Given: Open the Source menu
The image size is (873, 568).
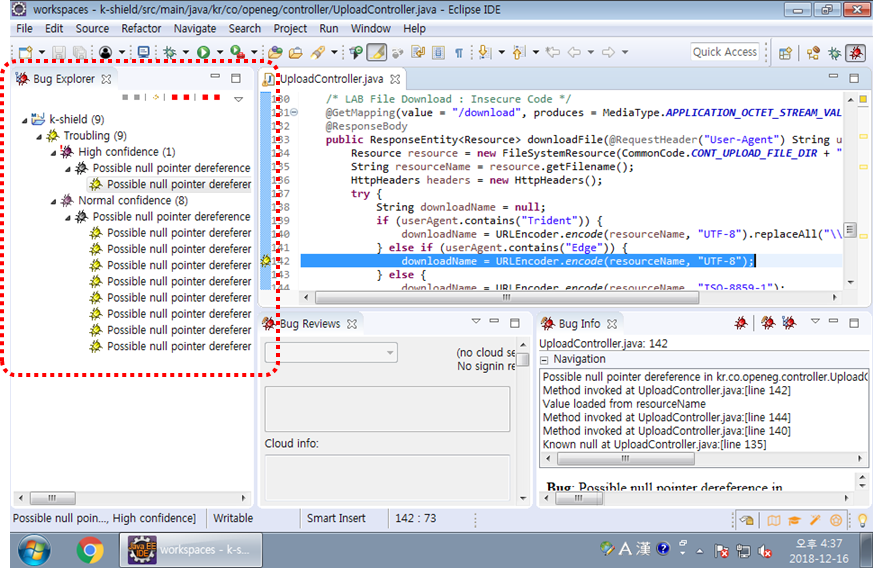Looking at the screenshot, I should pyautogui.click(x=92, y=28).
